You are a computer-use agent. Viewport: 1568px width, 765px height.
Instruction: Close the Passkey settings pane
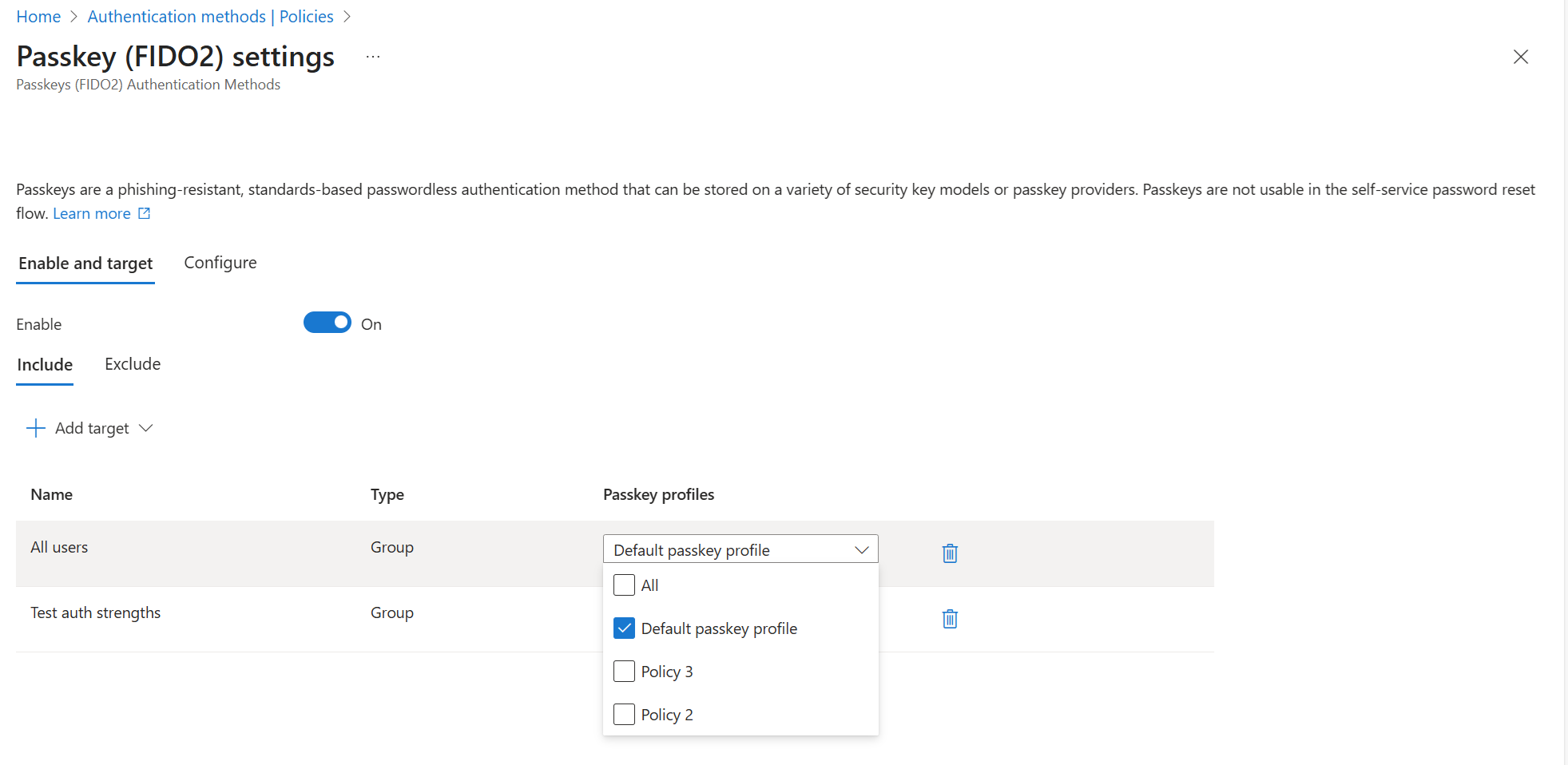click(x=1520, y=57)
